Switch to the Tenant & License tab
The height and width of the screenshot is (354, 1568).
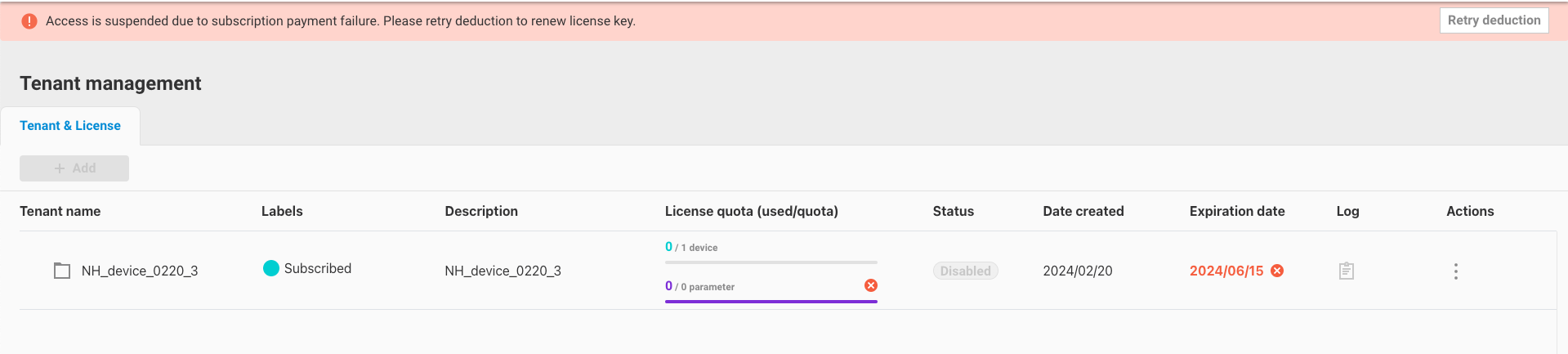70,126
